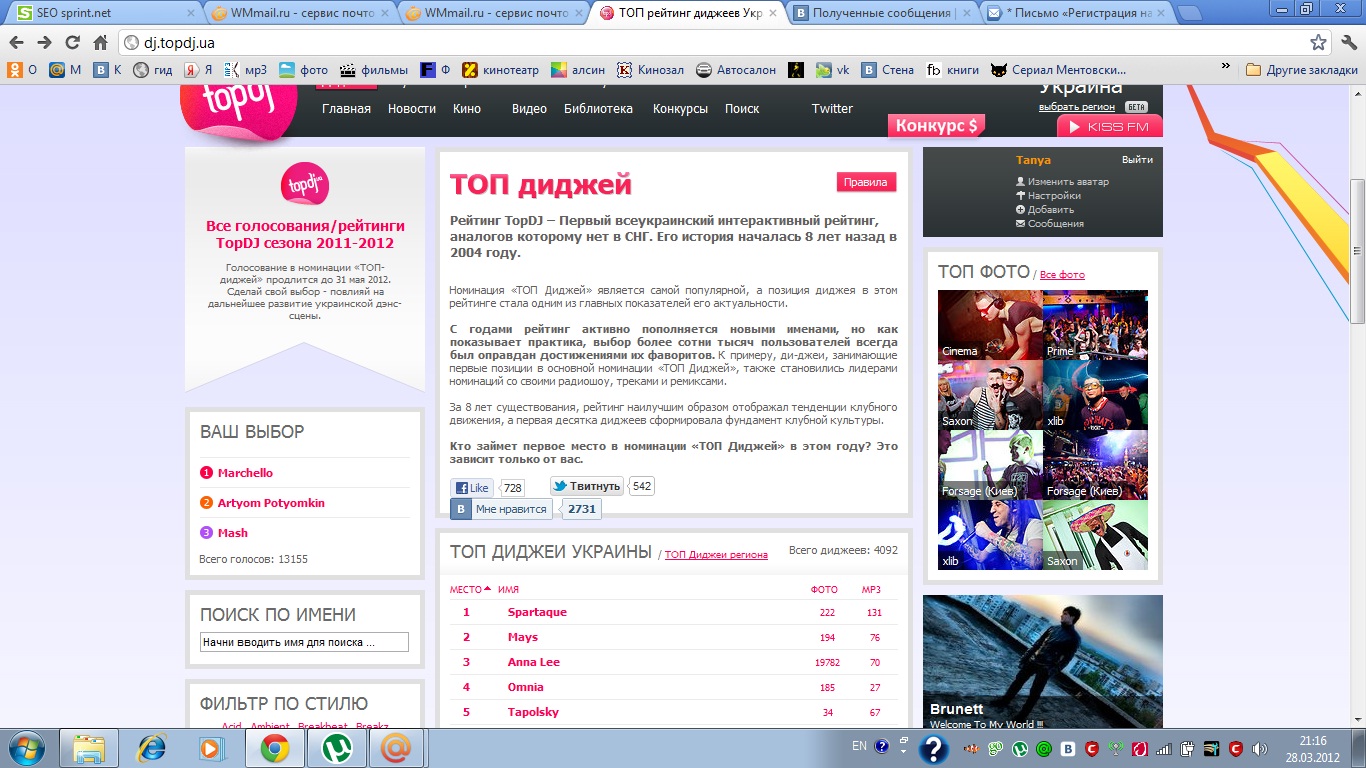
Task: Open the 'фото' bookmark
Action: click(303, 70)
